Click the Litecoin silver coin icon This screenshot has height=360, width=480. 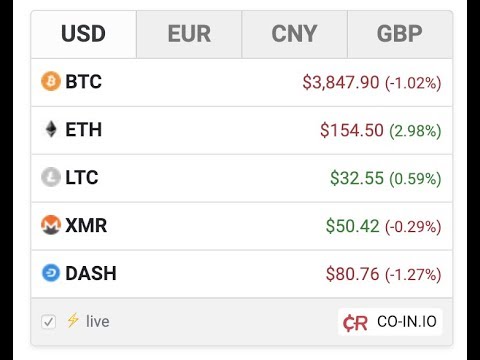pyautogui.click(x=51, y=177)
